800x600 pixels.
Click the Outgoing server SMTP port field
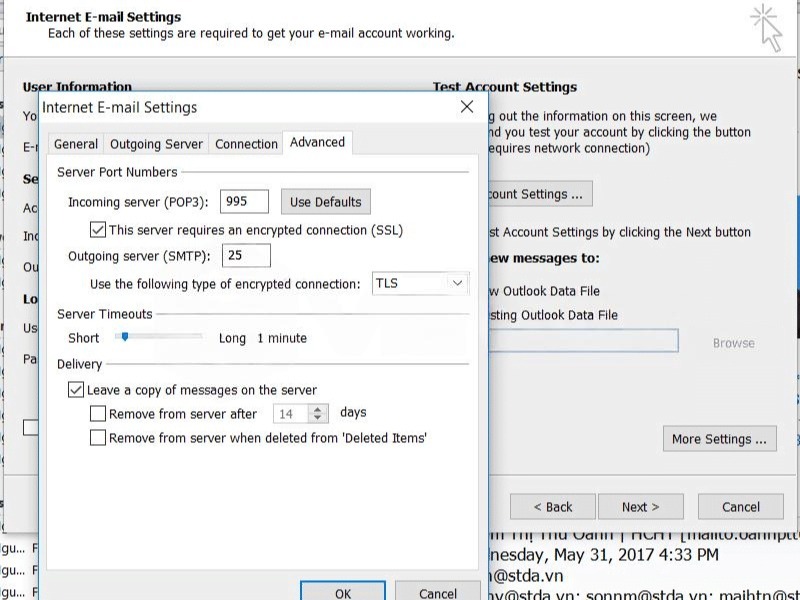click(245, 256)
